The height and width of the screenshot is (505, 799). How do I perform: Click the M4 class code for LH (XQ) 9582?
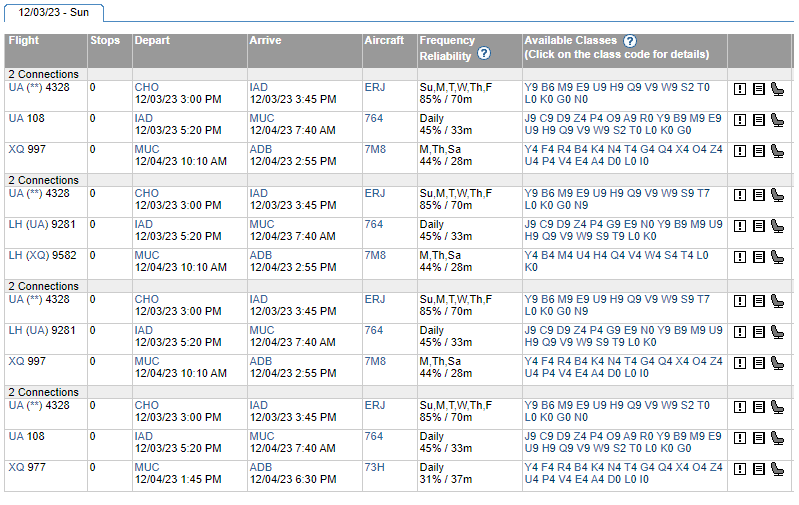[x=568, y=255]
